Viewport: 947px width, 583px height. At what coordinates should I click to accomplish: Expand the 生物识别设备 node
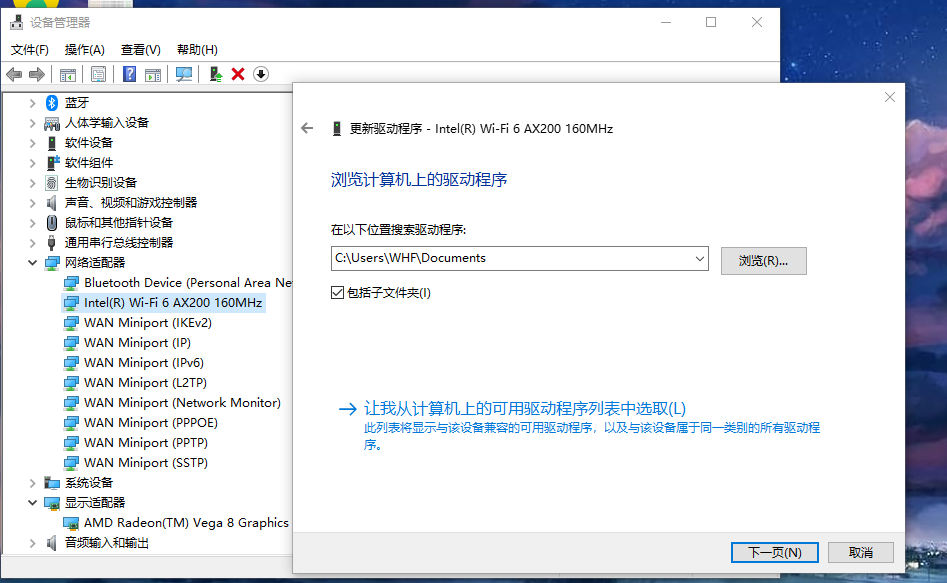click(x=33, y=183)
